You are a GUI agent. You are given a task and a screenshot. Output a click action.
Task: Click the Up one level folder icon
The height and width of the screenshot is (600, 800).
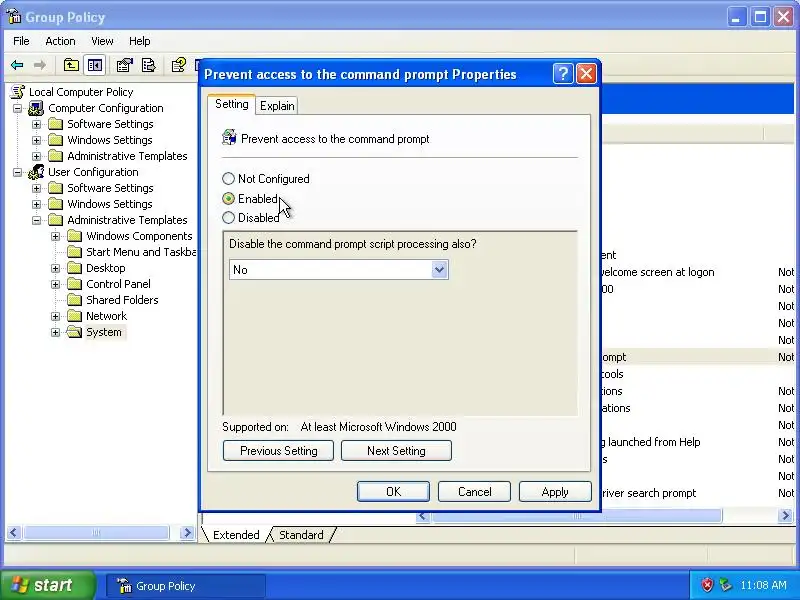coord(71,65)
